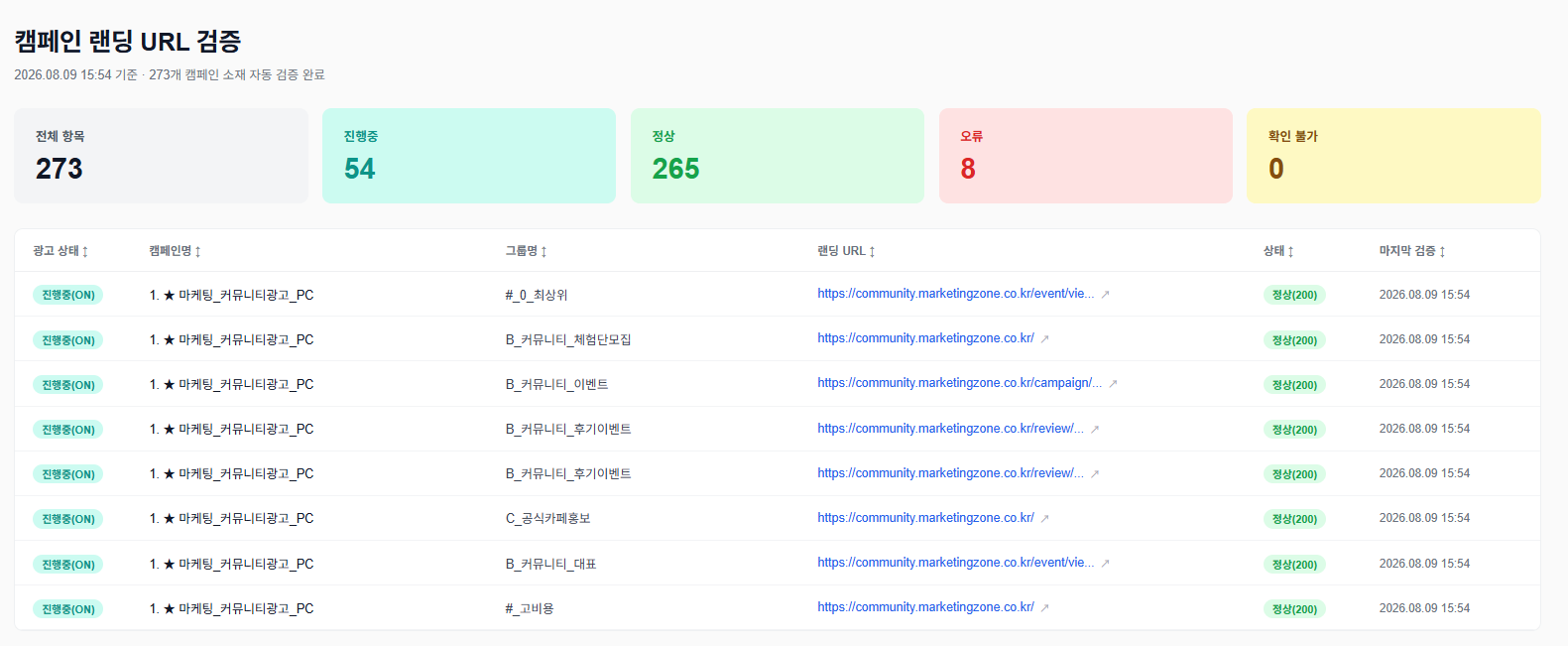Click campaign name in C_공식카페홍보 row
This screenshot has height=646, width=1568.
click(231, 518)
